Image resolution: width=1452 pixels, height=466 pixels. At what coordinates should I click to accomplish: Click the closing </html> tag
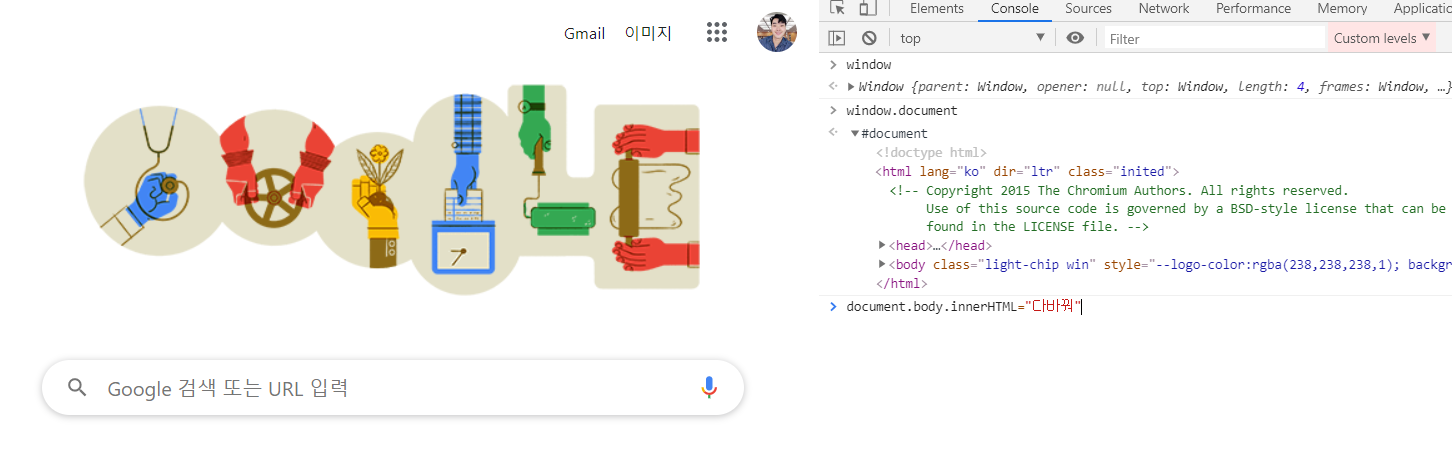click(x=901, y=283)
